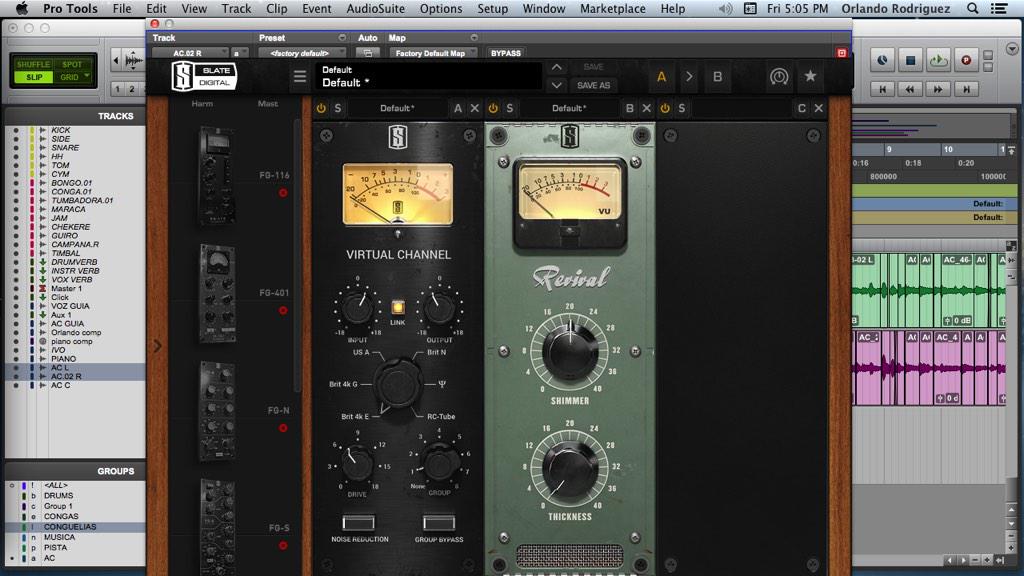Go to start of session button

882,89
